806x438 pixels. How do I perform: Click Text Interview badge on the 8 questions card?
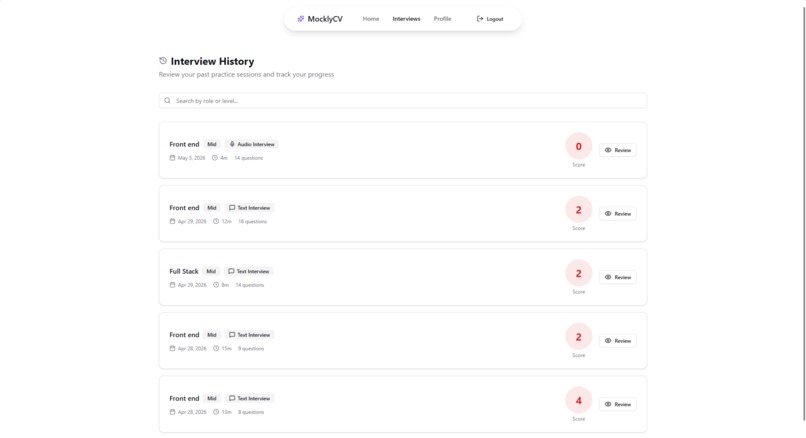[x=250, y=398]
